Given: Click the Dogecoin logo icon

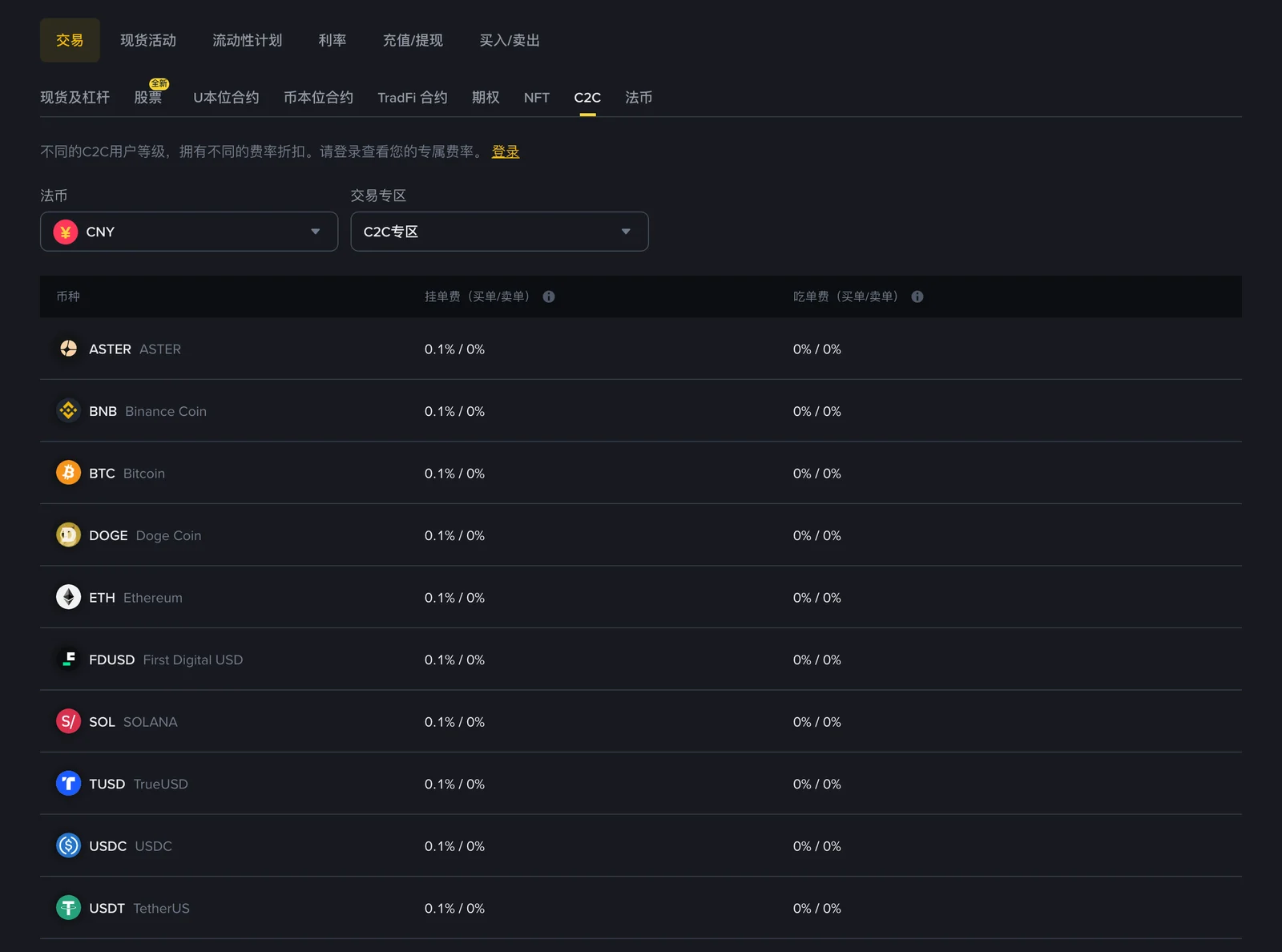Looking at the screenshot, I should click(x=68, y=534).
